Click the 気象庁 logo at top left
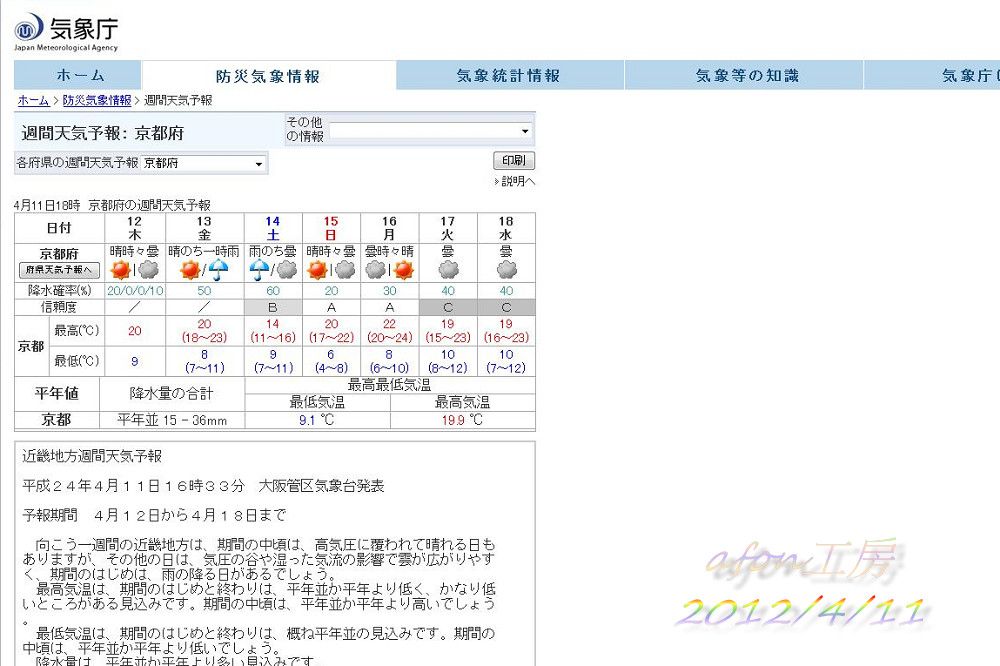Screen dimensions: 1000x666 point(66,31)
